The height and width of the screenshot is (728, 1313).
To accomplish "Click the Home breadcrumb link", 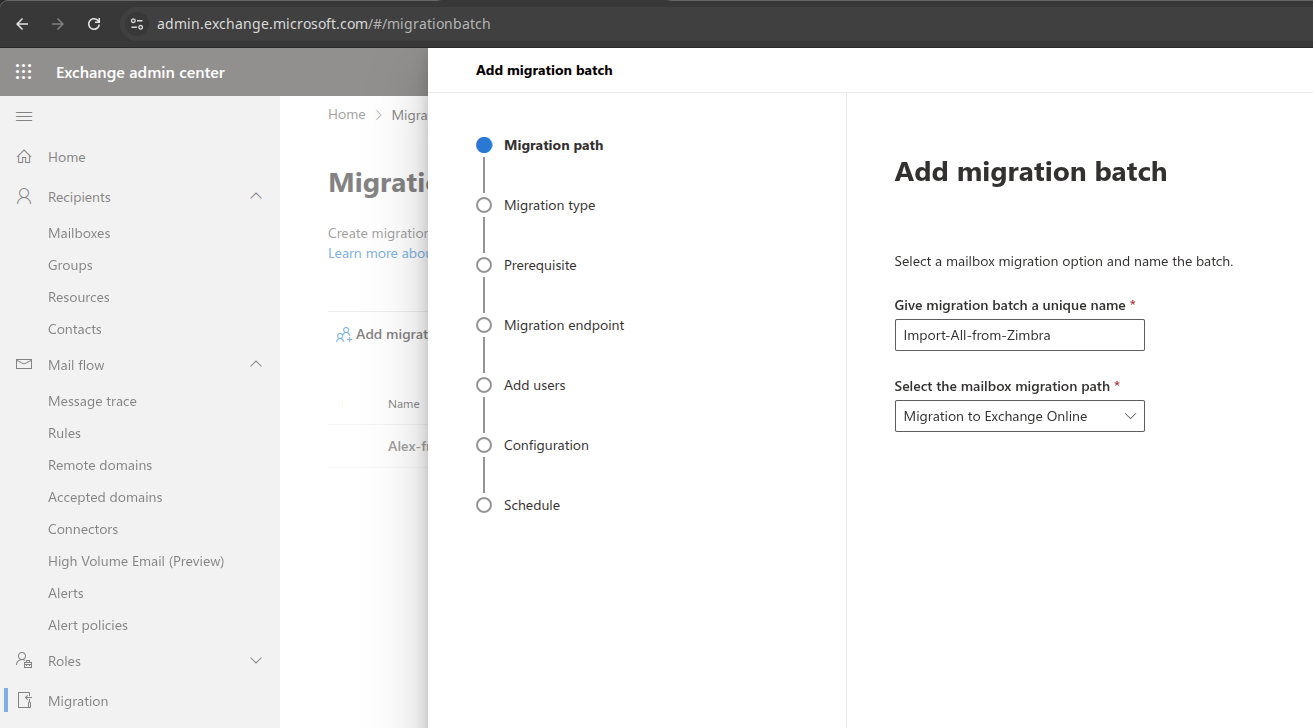I will [x=347, y=115].
